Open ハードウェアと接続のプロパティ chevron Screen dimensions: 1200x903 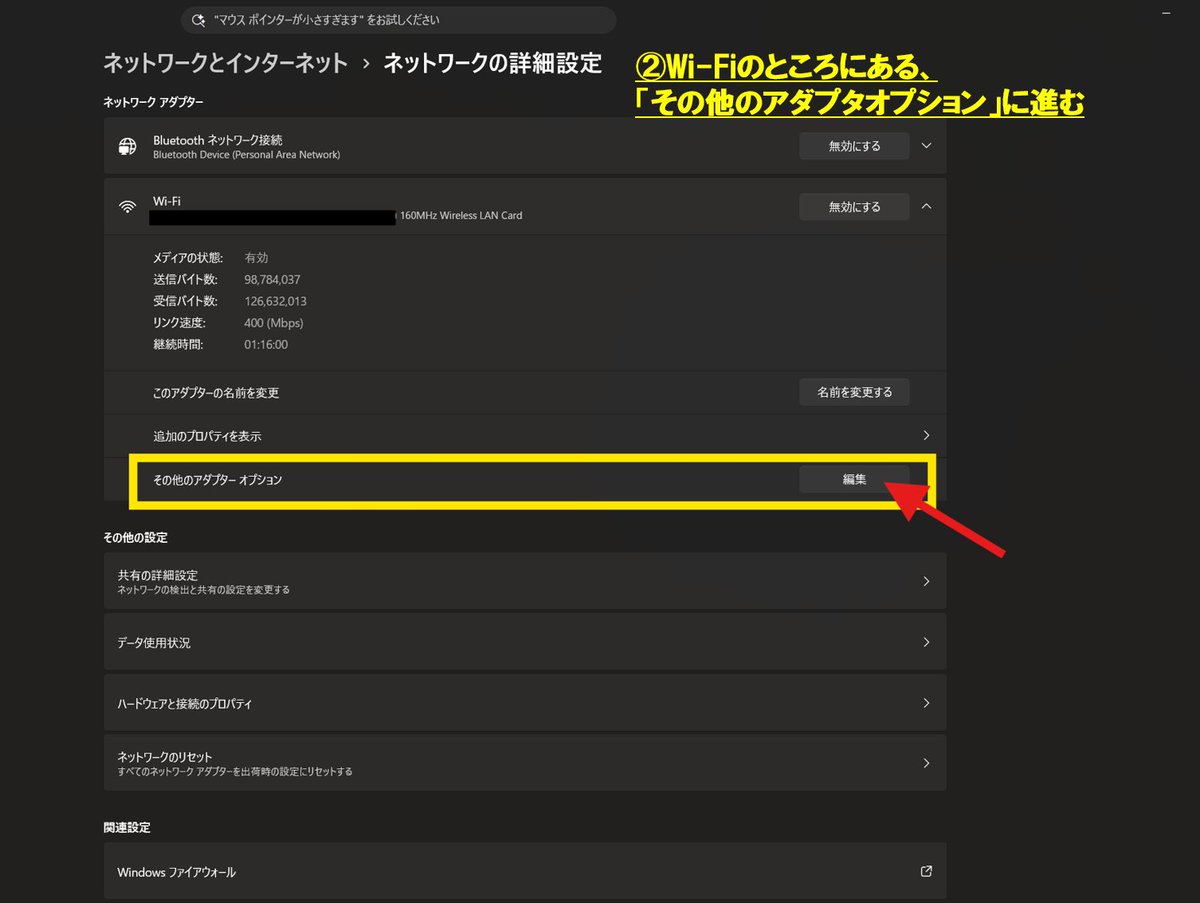926,703
